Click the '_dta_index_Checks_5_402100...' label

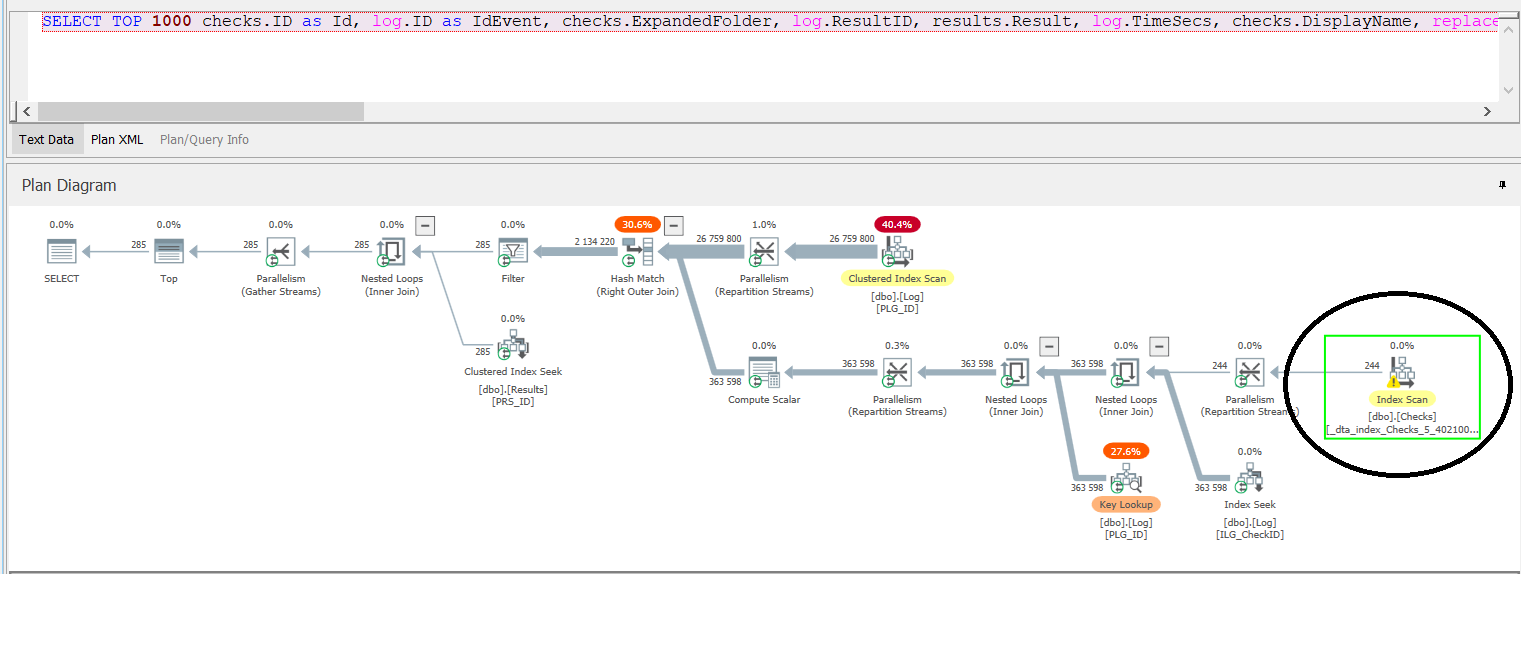1402,430
